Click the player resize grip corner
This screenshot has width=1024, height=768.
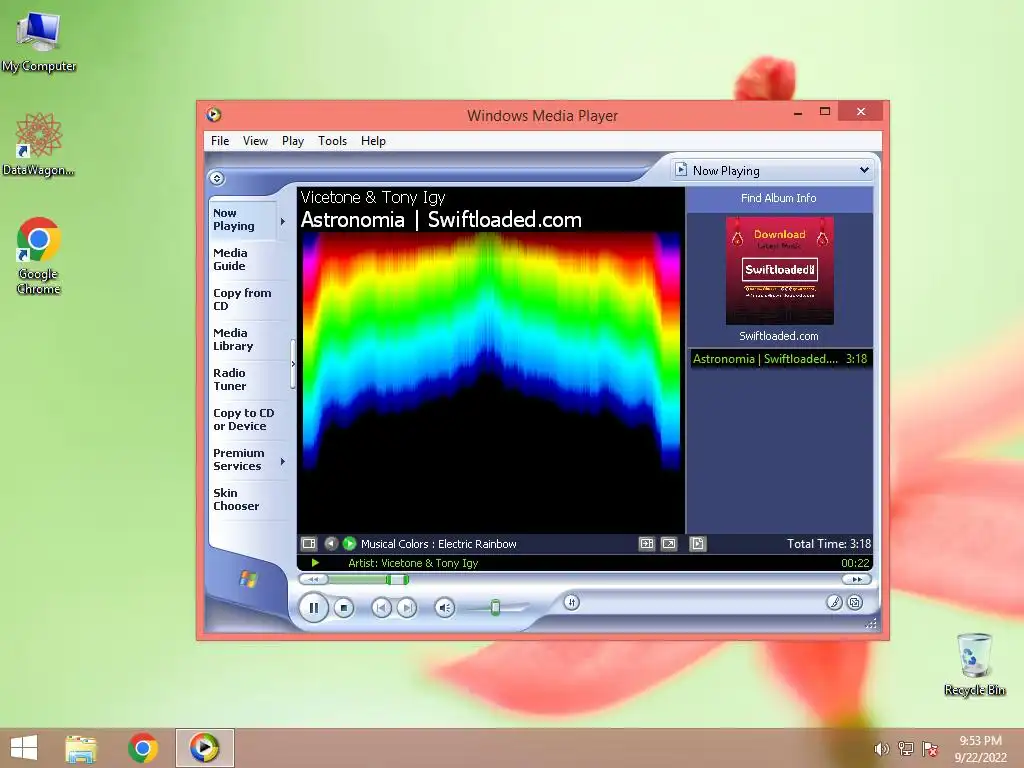[871, 624]
